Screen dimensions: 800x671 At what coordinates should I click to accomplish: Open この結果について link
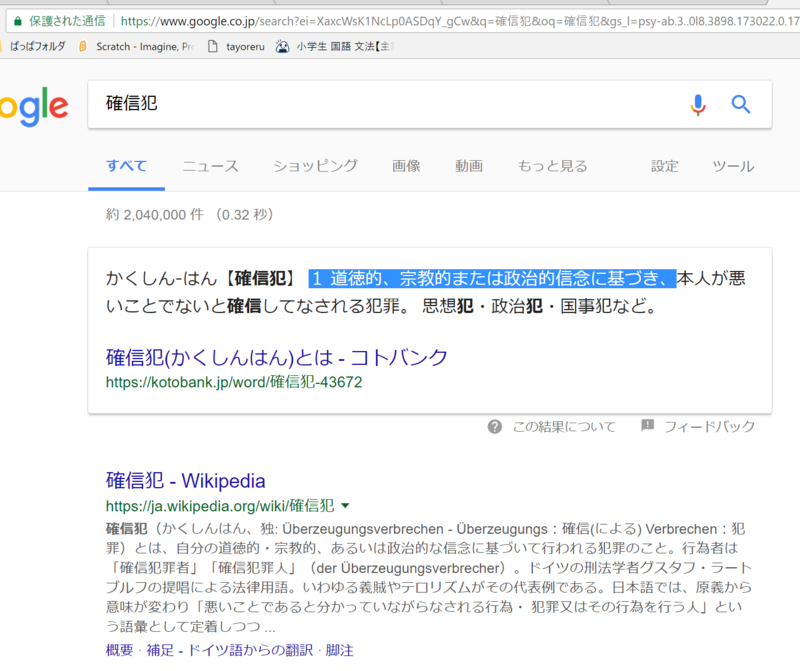coord(564,427)
